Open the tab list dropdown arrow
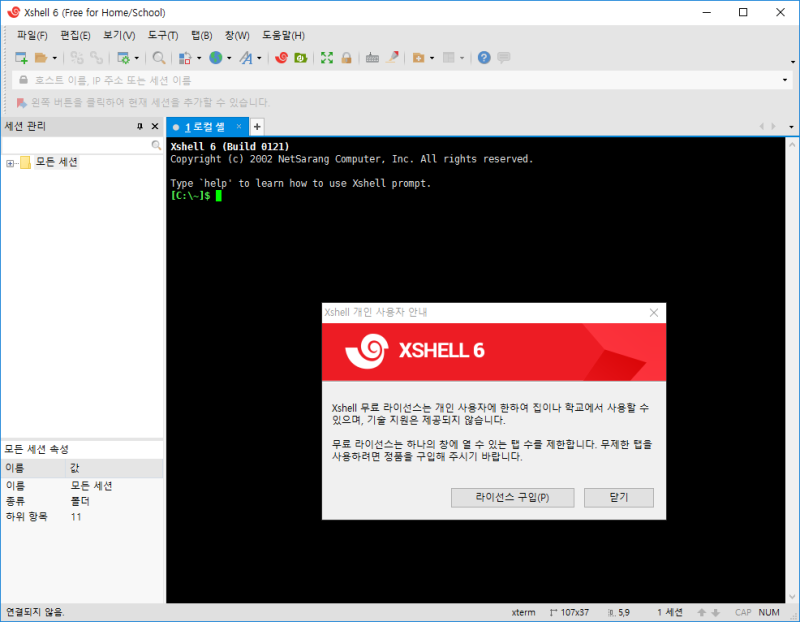The height and width of the screenshot is (622, 800). [x=791, y=127]
